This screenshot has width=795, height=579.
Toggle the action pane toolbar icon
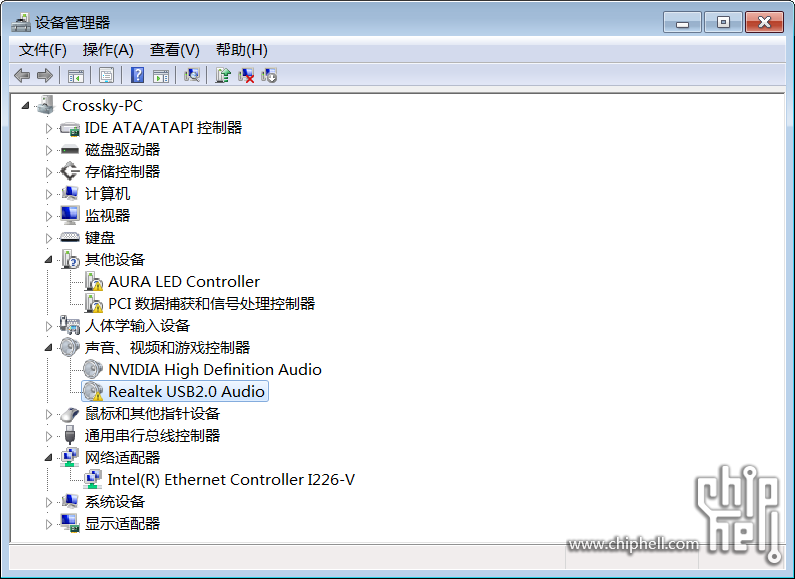(161, 76)
